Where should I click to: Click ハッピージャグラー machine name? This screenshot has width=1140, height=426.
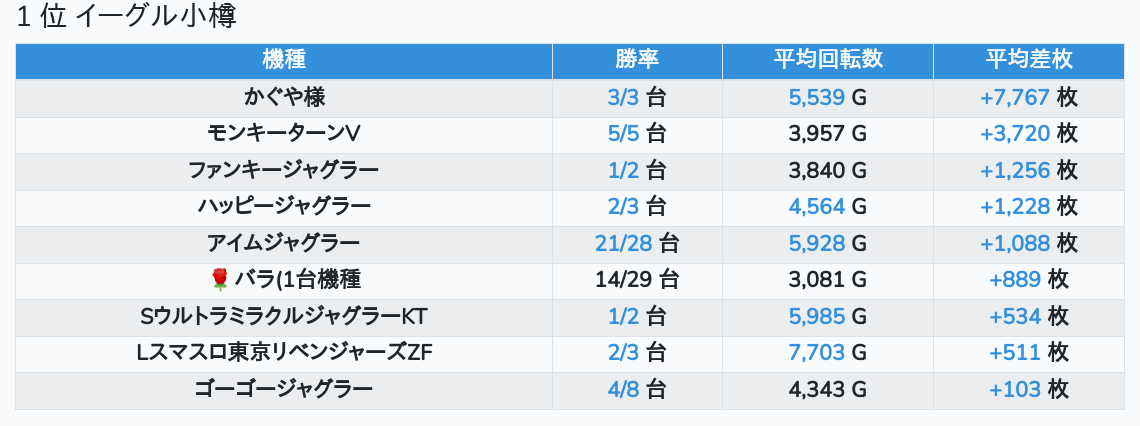(284, 206)
